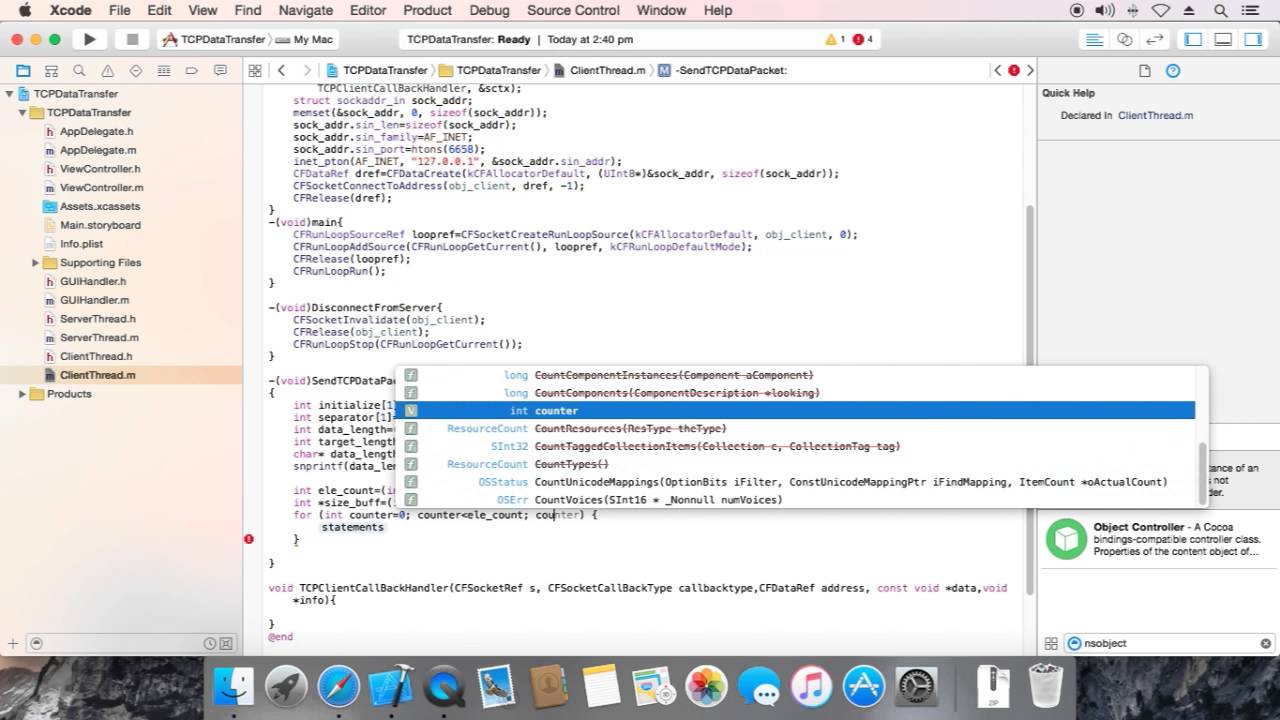Click the warnings count badge in toolbar
Image resolution: width=1280 pixels, height=720 pixels.
pos(835,39)
